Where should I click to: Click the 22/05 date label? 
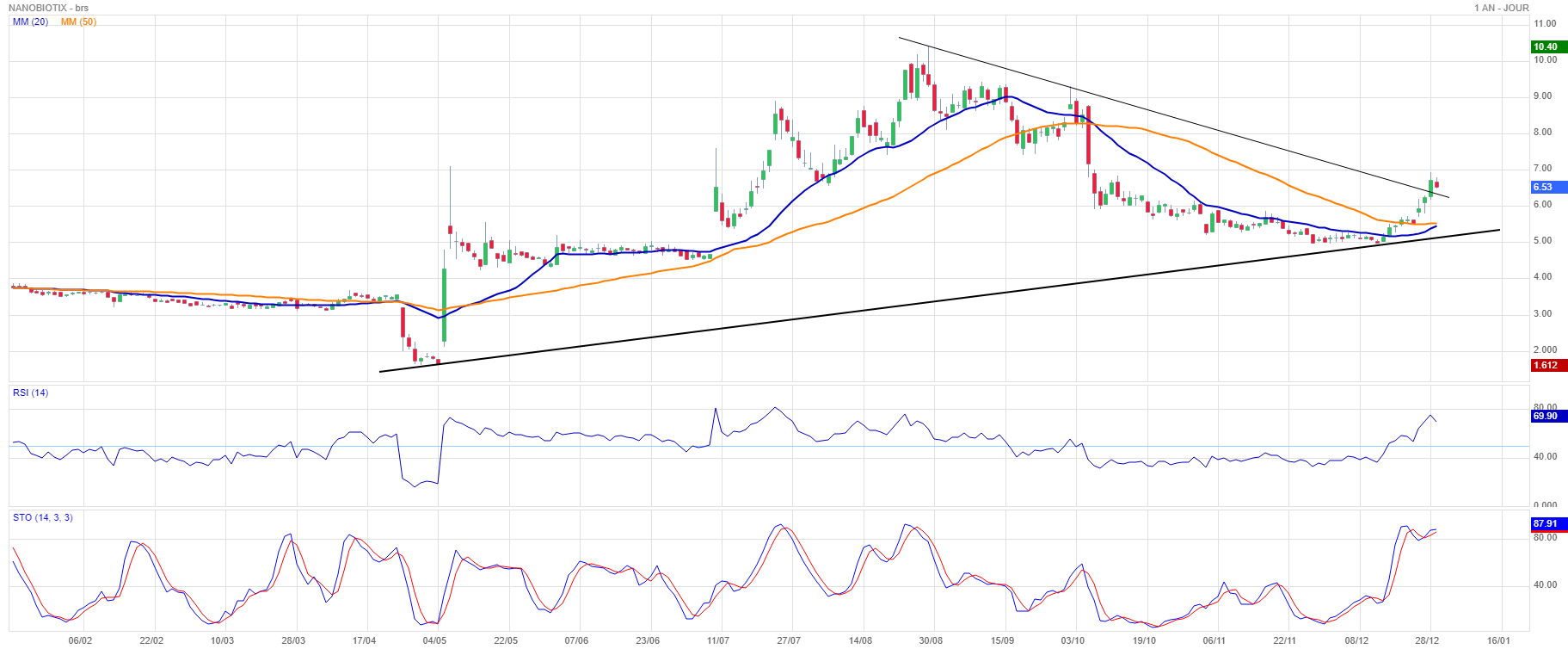[x=506, y=640]
